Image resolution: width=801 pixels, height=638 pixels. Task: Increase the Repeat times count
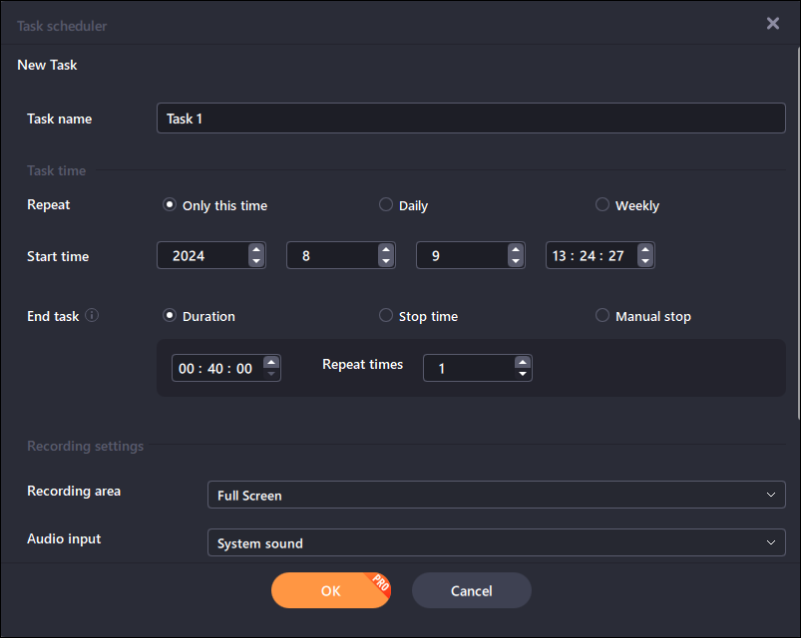522,362
